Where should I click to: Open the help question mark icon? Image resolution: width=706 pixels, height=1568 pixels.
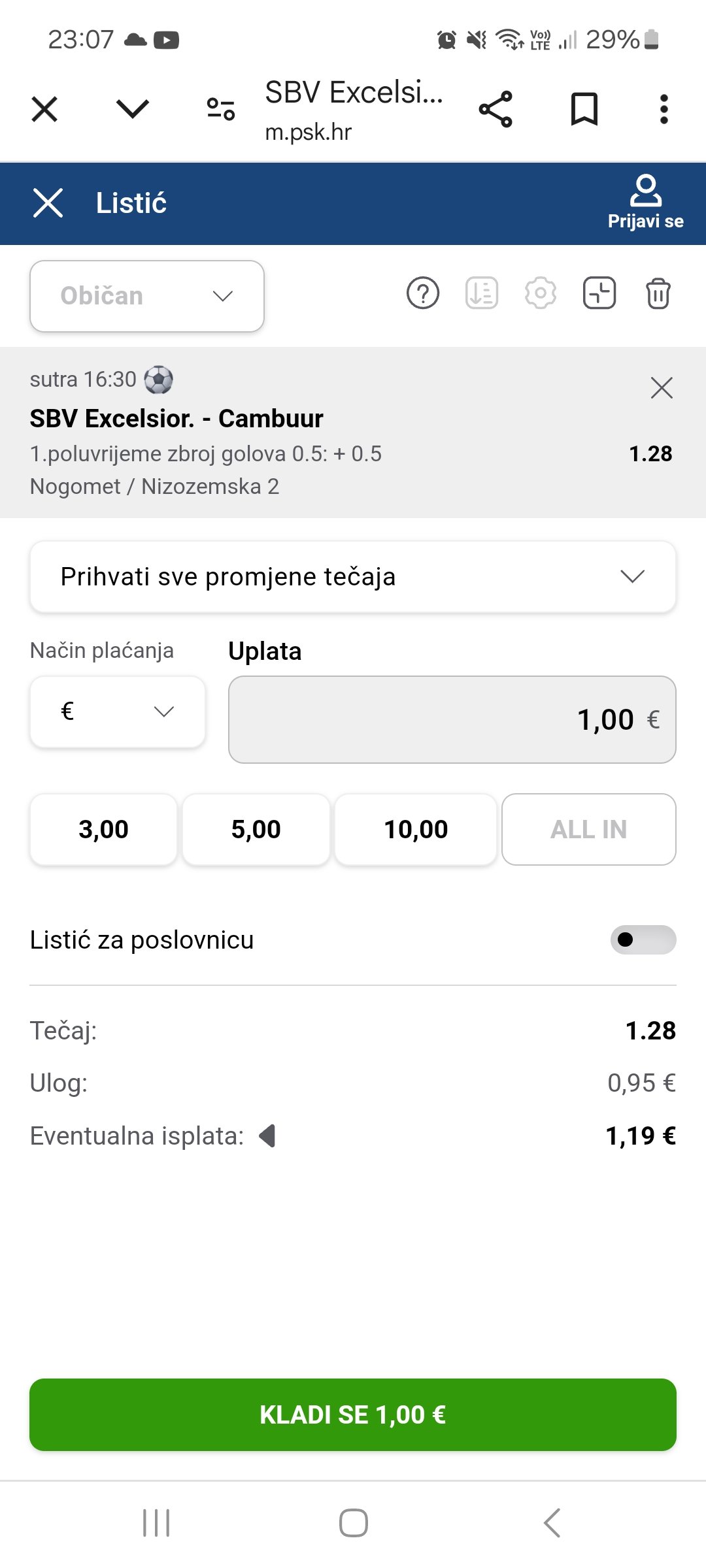[423, 293]
